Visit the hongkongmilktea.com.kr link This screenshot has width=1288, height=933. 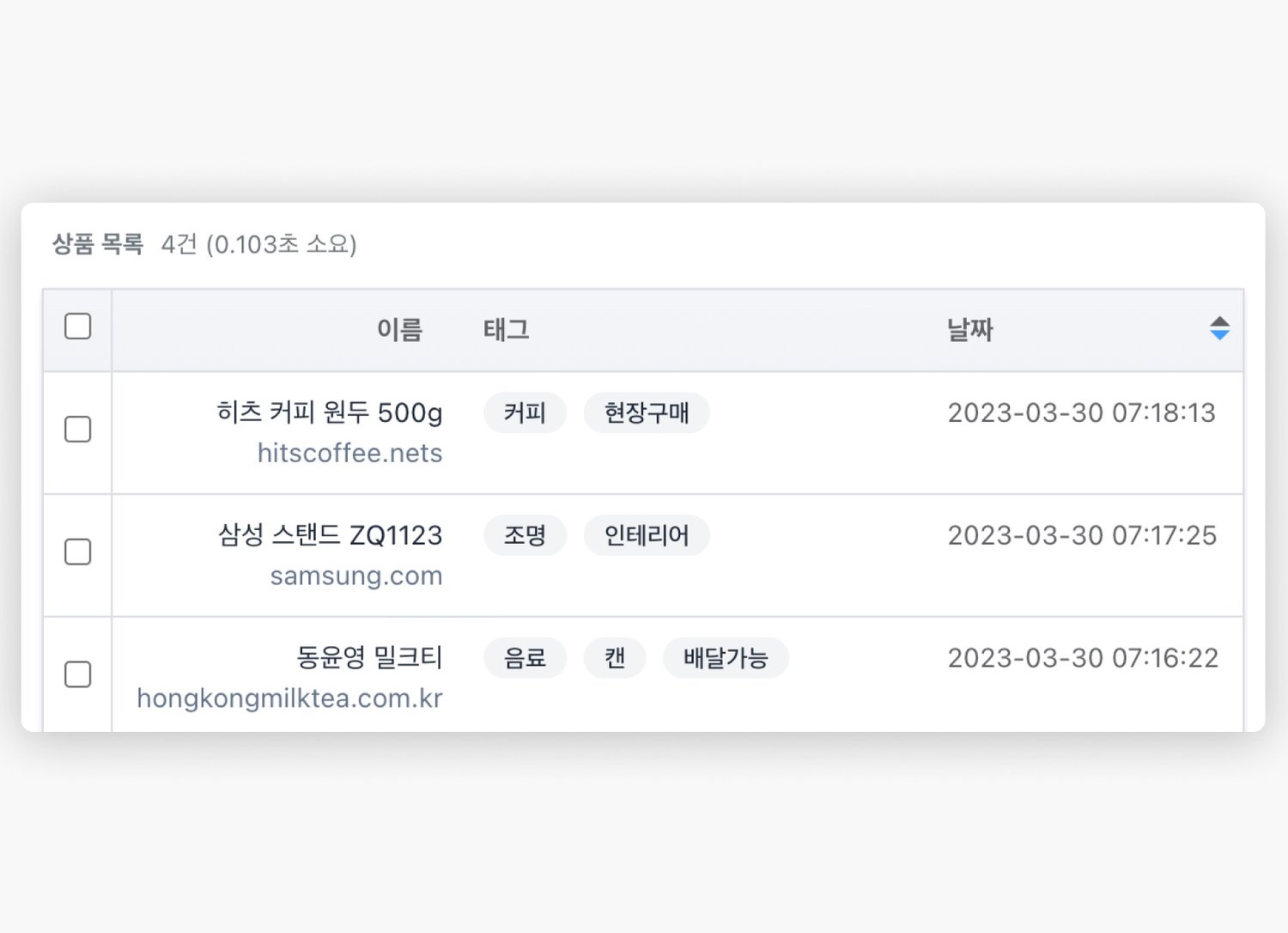289,698
